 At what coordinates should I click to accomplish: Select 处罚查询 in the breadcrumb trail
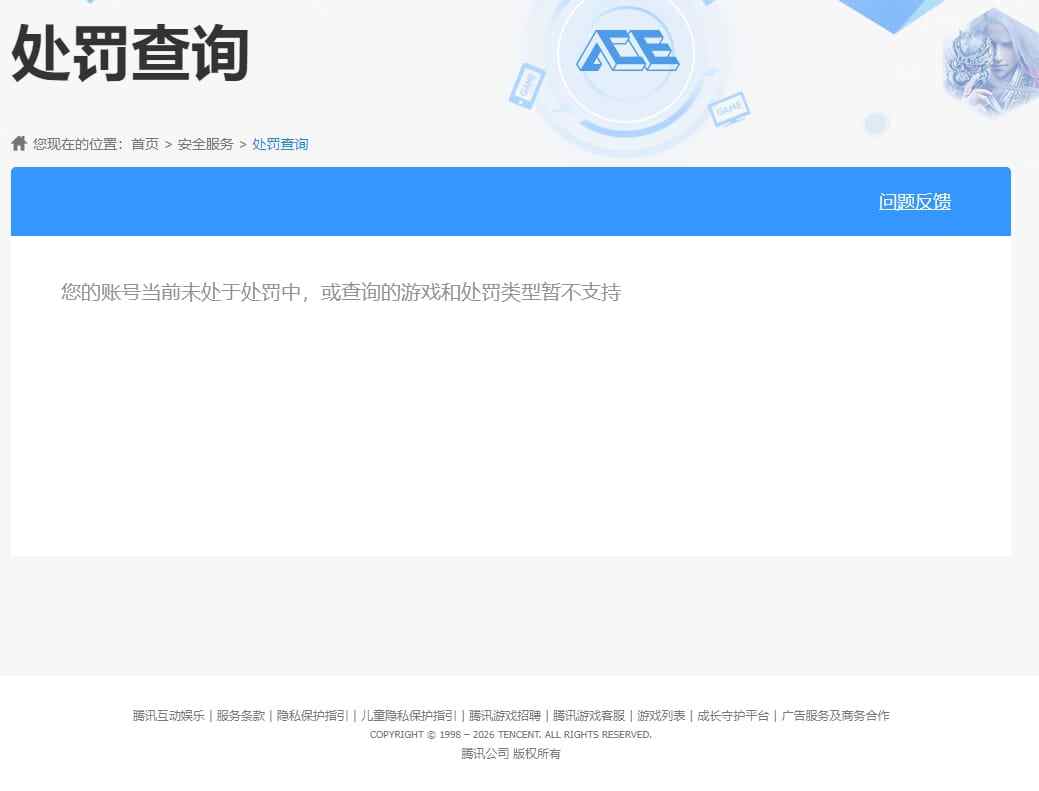[279, 144]
